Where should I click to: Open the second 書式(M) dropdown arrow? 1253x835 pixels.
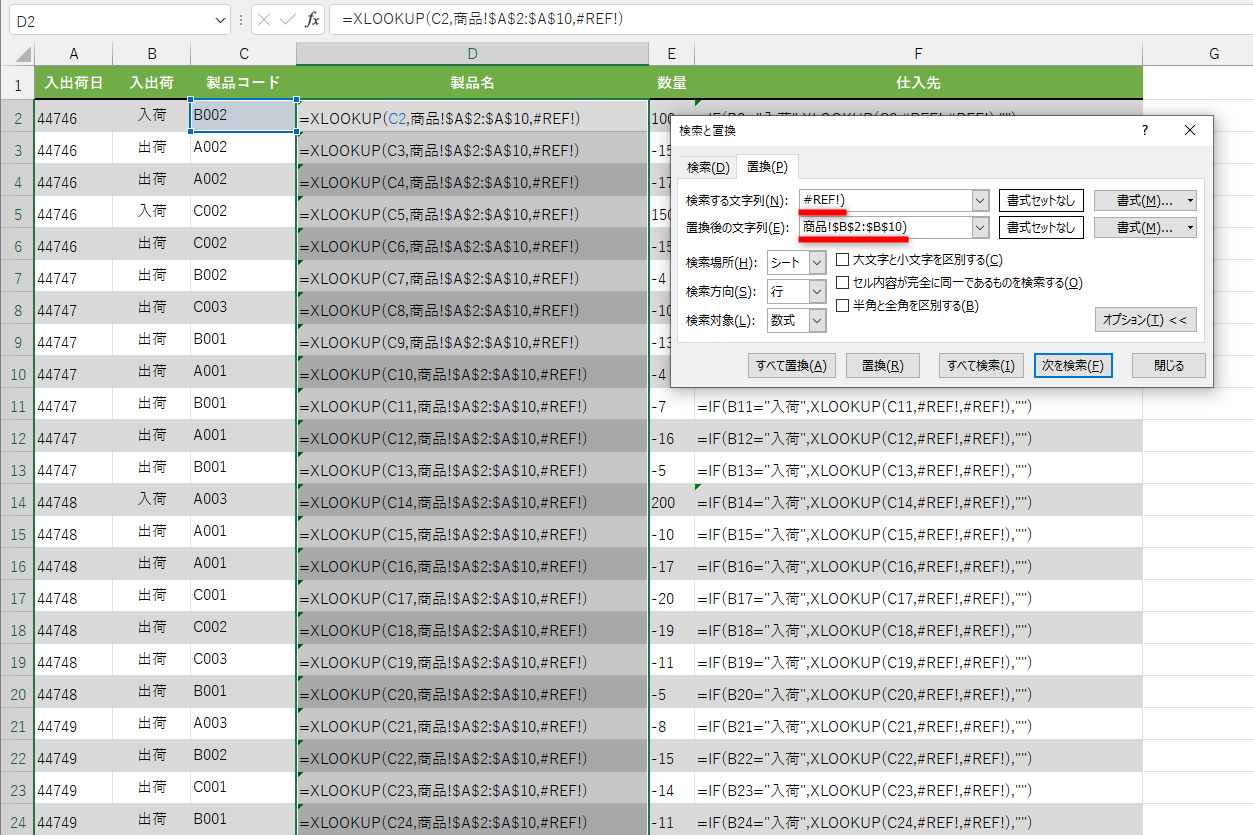[x=1189, y=228]
